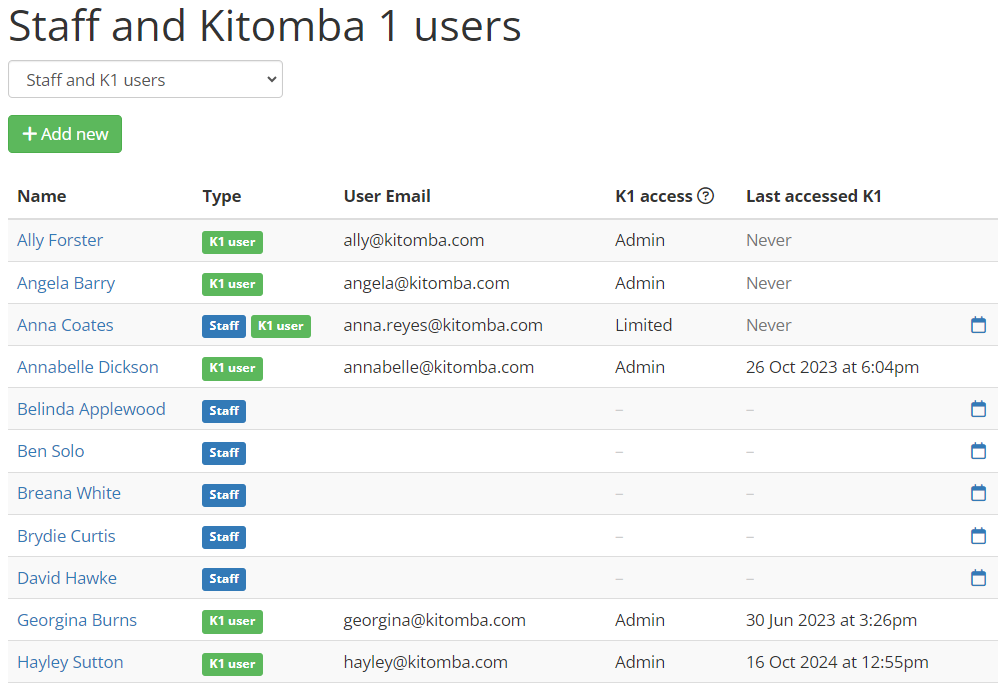Image resolution: width=1002 pixels, height=683 pixels.
Task: Click the Staff badge for Brydie Curtis
Action: (x=224, y=537)
